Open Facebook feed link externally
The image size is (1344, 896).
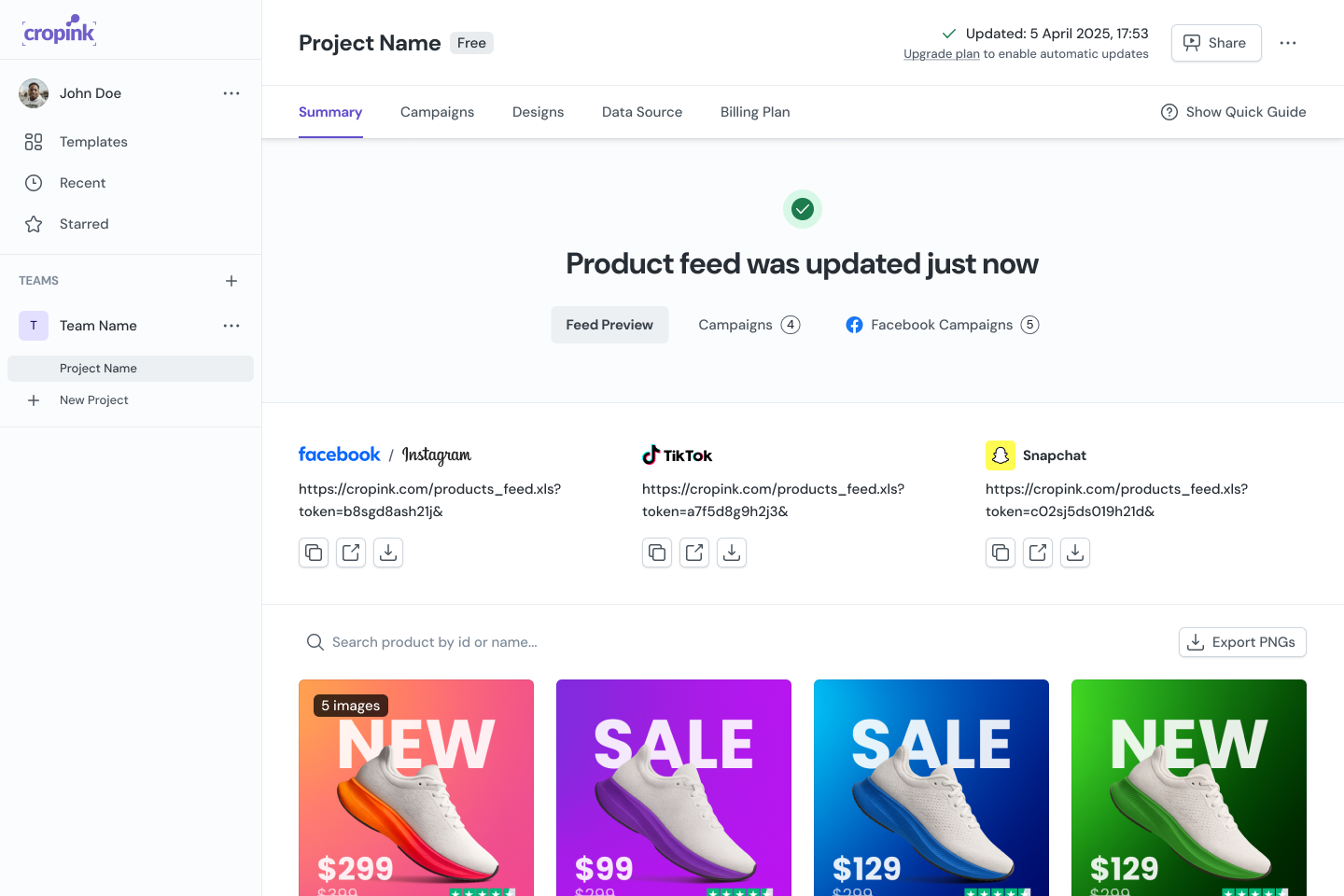(x=351, y=553)
